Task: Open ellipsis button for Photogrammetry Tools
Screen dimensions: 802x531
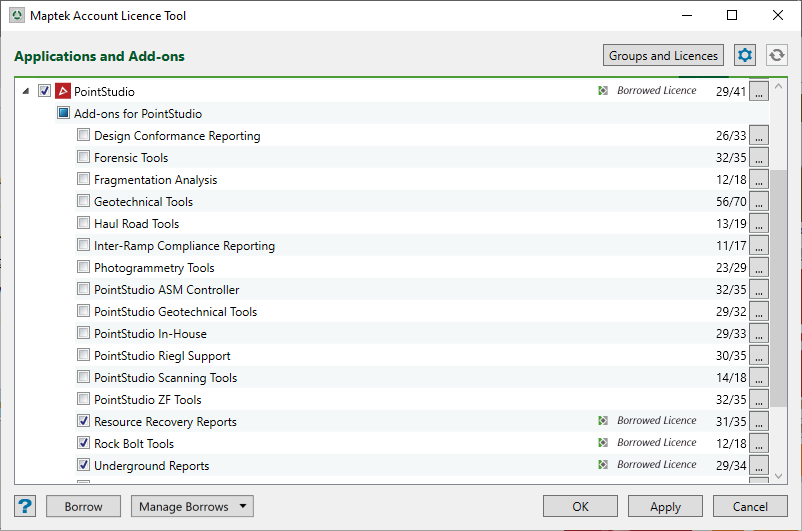Action: click(x=759, y=268)
